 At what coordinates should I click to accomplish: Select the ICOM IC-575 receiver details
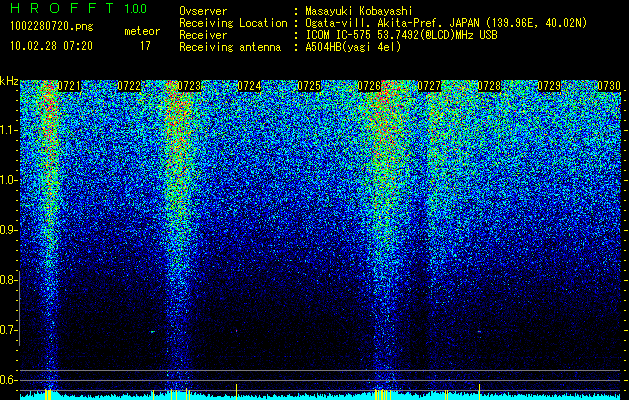pos(402,35)
